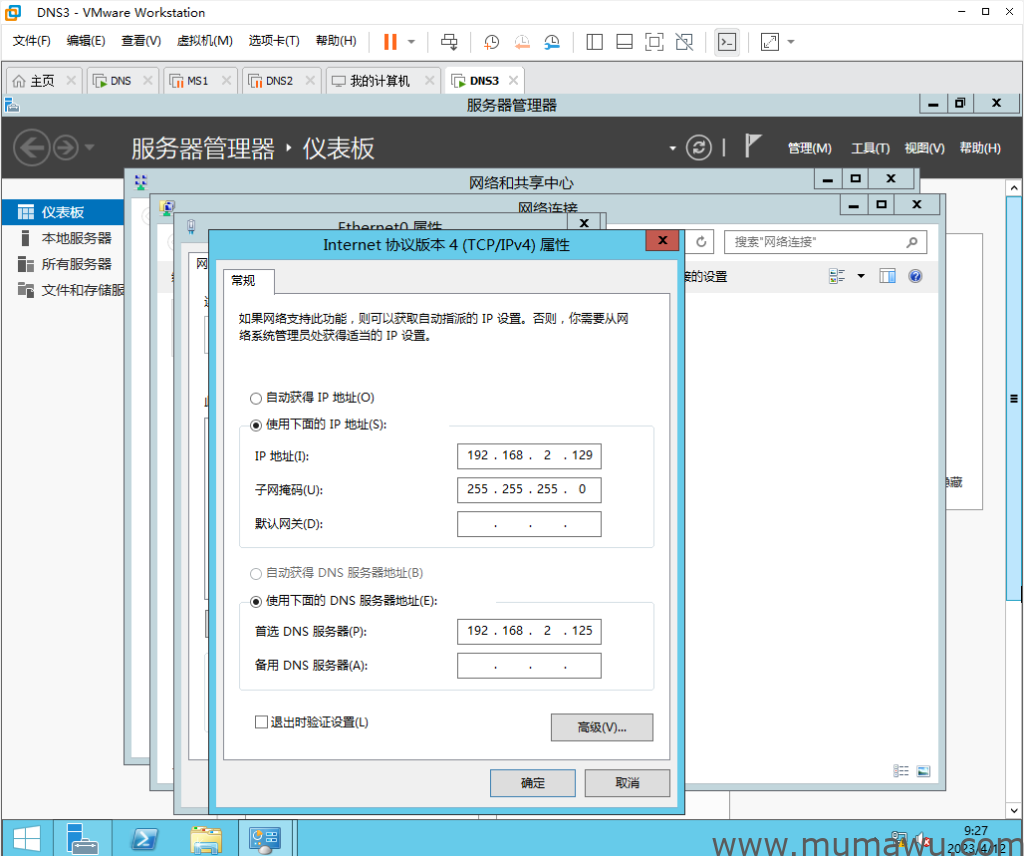This screenshot has height=856, width=1024.
Task: Click the 备用 DNS 服务器 input field
Action: click(x=529, y=666)
